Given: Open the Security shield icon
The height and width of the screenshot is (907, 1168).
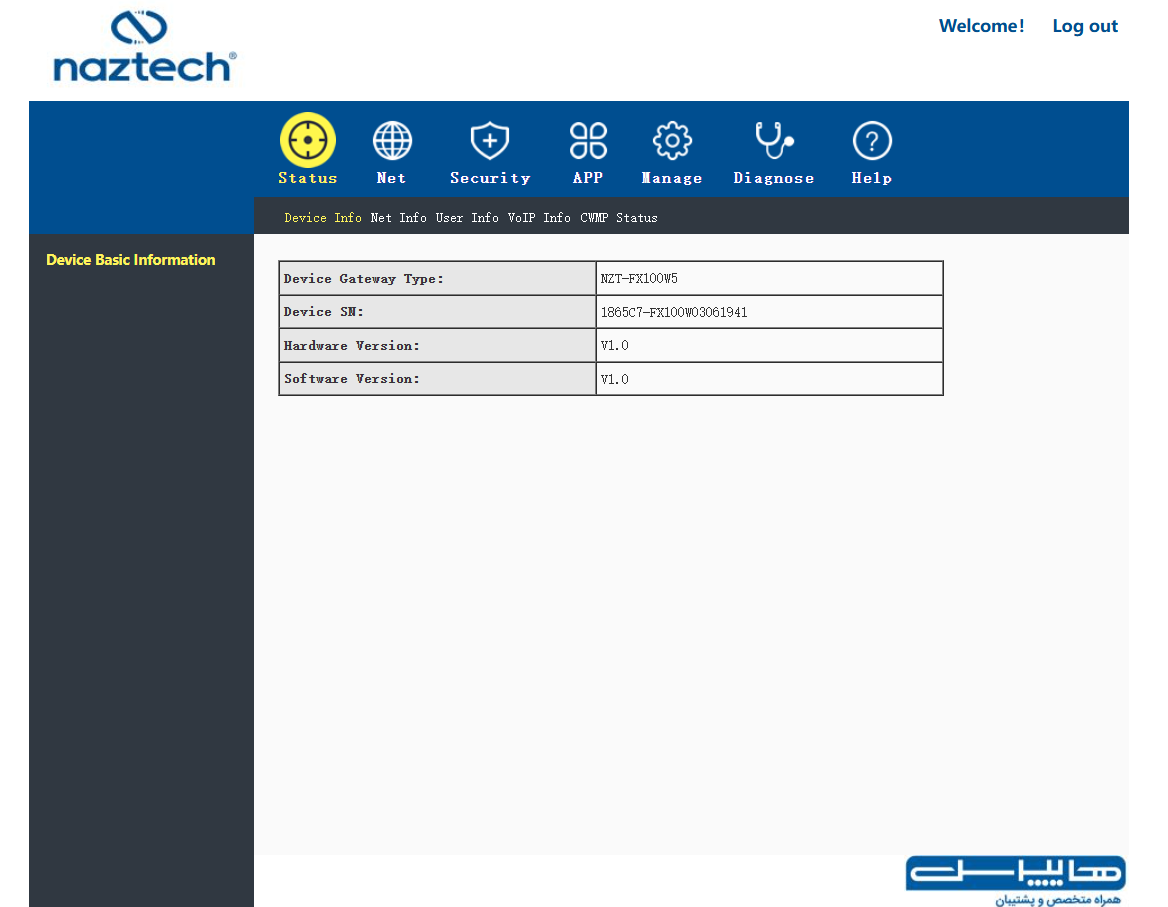Looking at the screenshot, I should point(489,141).
